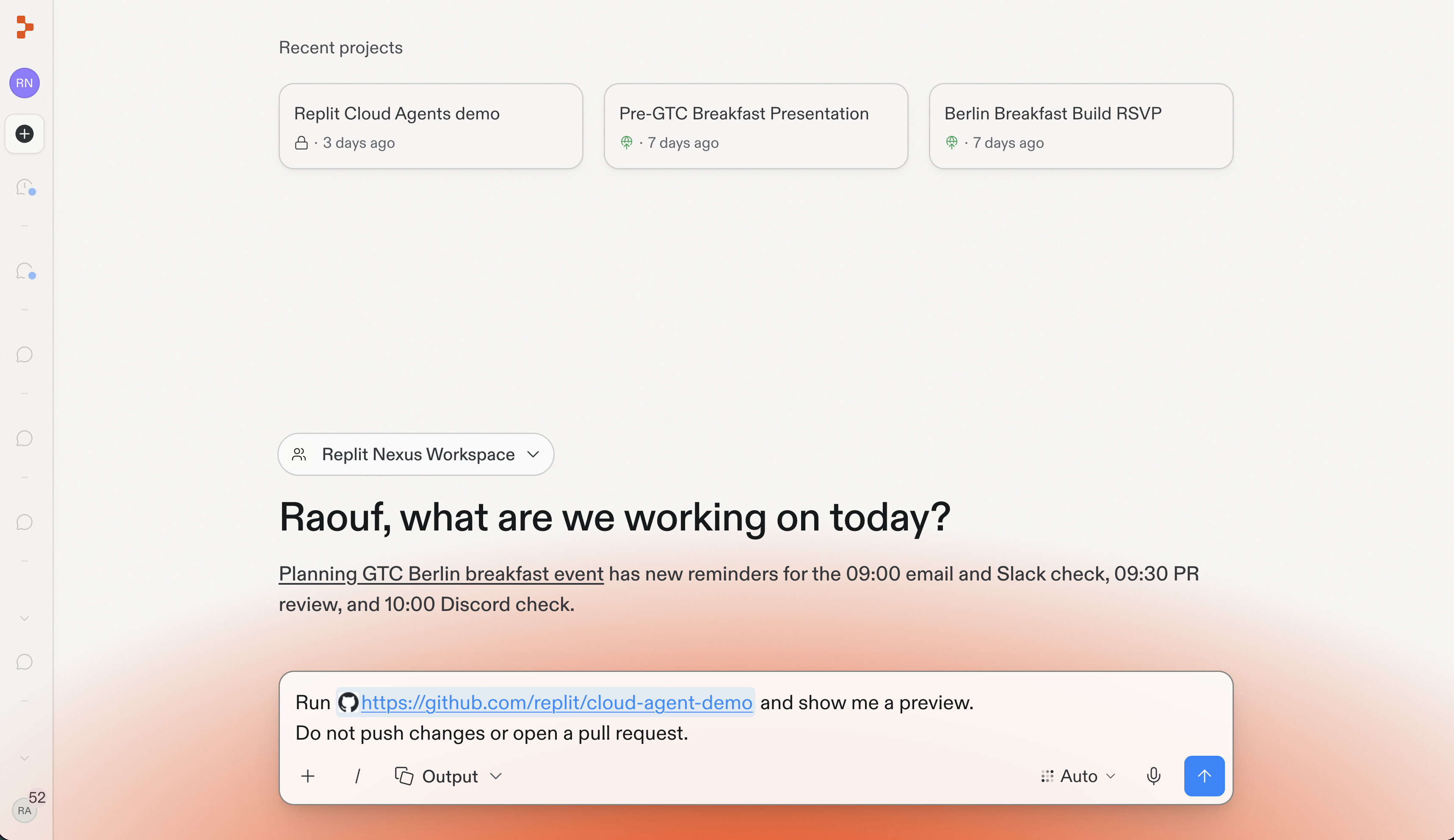
Task: Start a new chat with the plus button
Action: point(24,134)
